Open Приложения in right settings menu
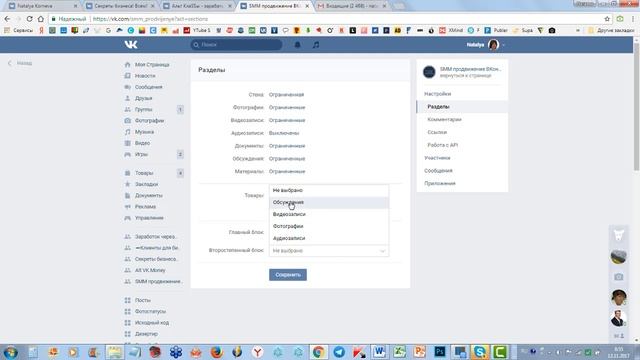The height and width of the screenshot is (360, 640). coord(440,184)
